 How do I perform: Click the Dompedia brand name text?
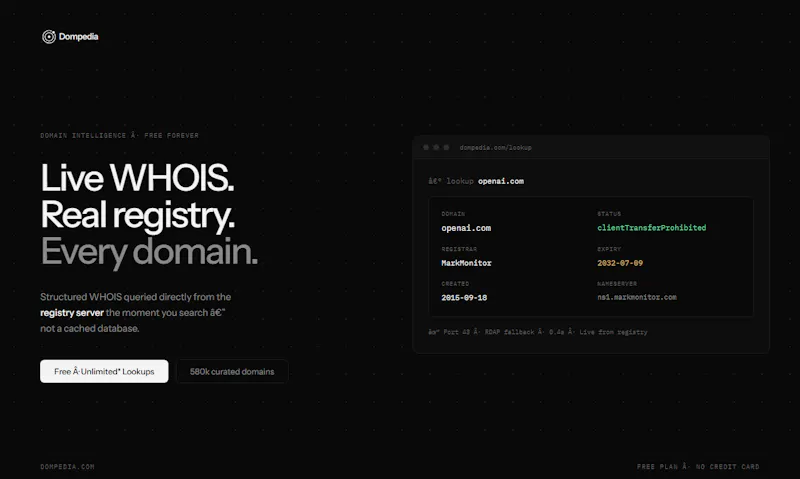(79, 37)
